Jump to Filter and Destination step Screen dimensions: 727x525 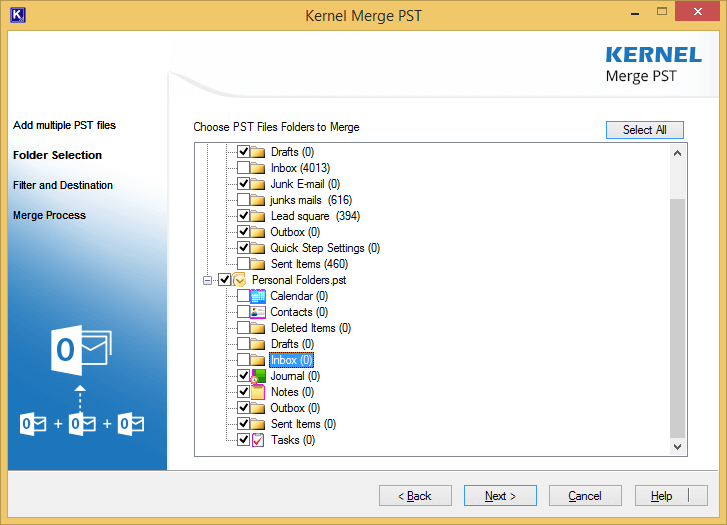[63, 185]
